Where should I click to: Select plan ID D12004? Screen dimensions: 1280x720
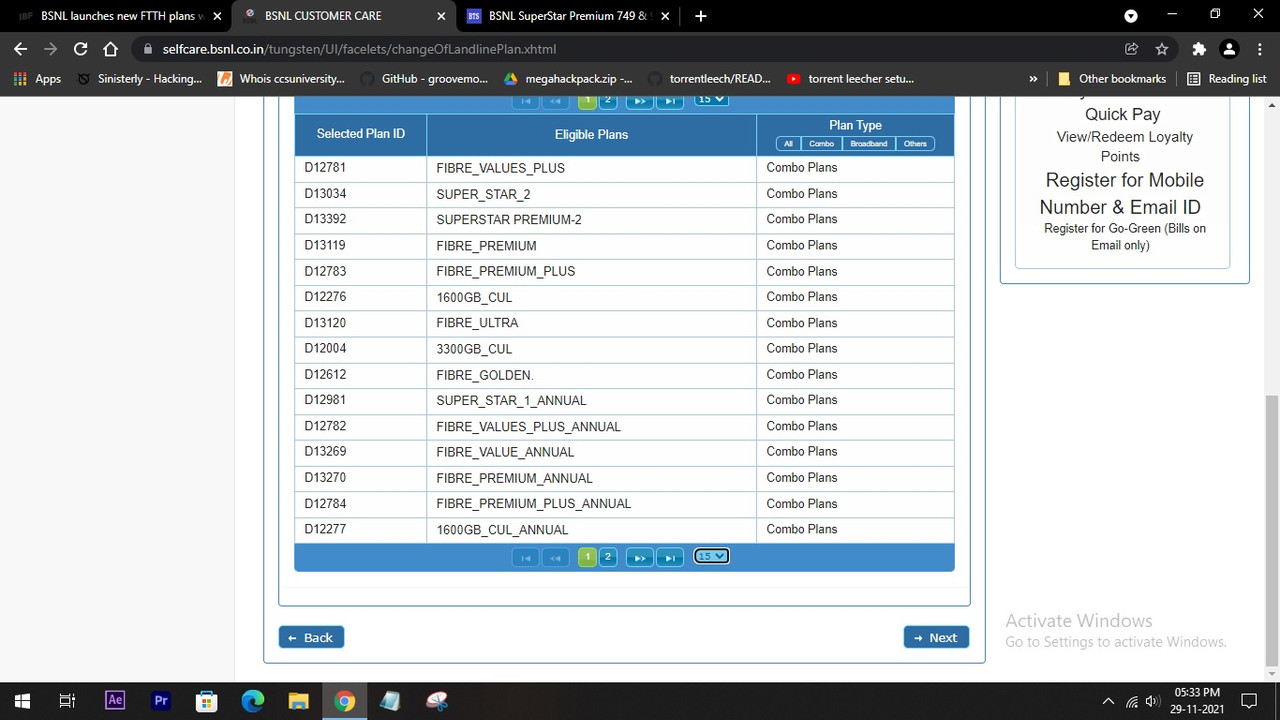click(x=325, y=349)
